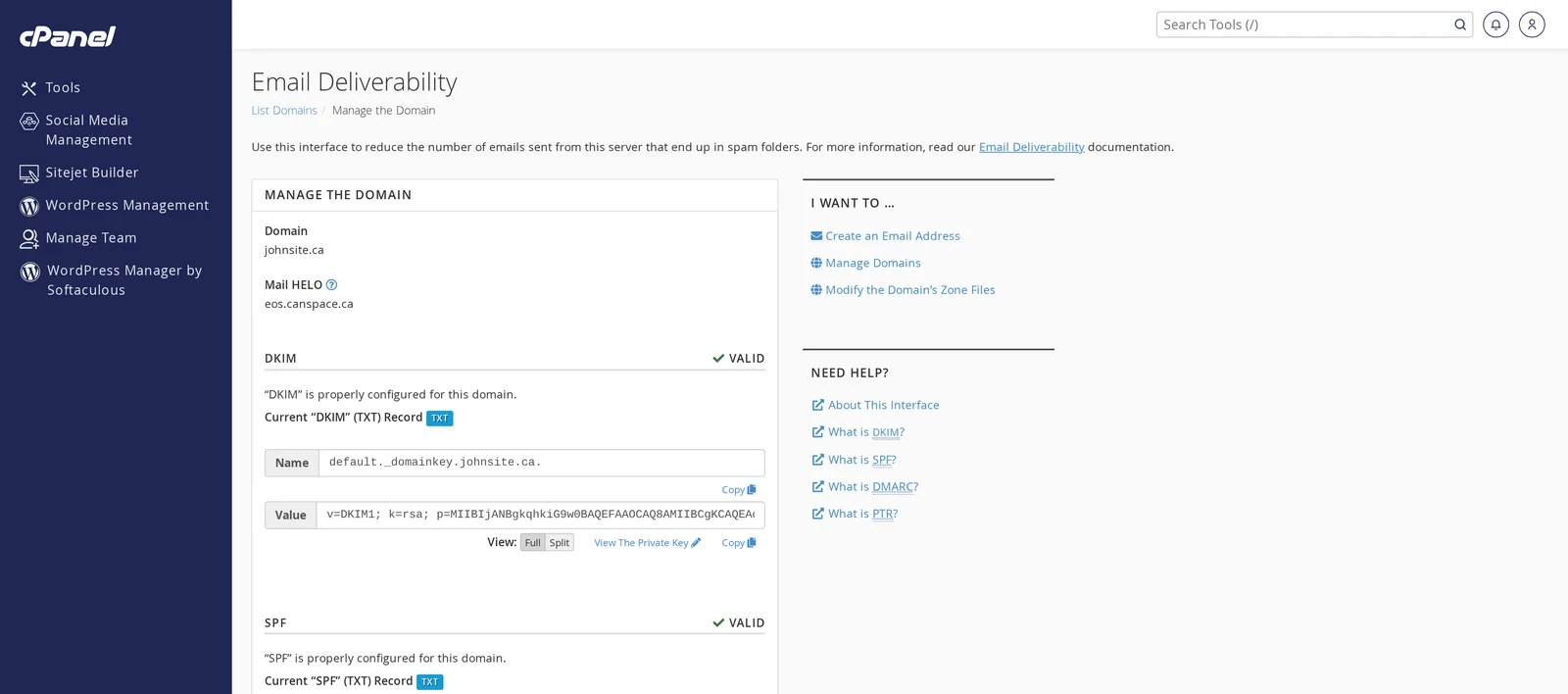Click Manage Domains link
This screenshot has width=1568, height=694.
(x=873, y=264)
